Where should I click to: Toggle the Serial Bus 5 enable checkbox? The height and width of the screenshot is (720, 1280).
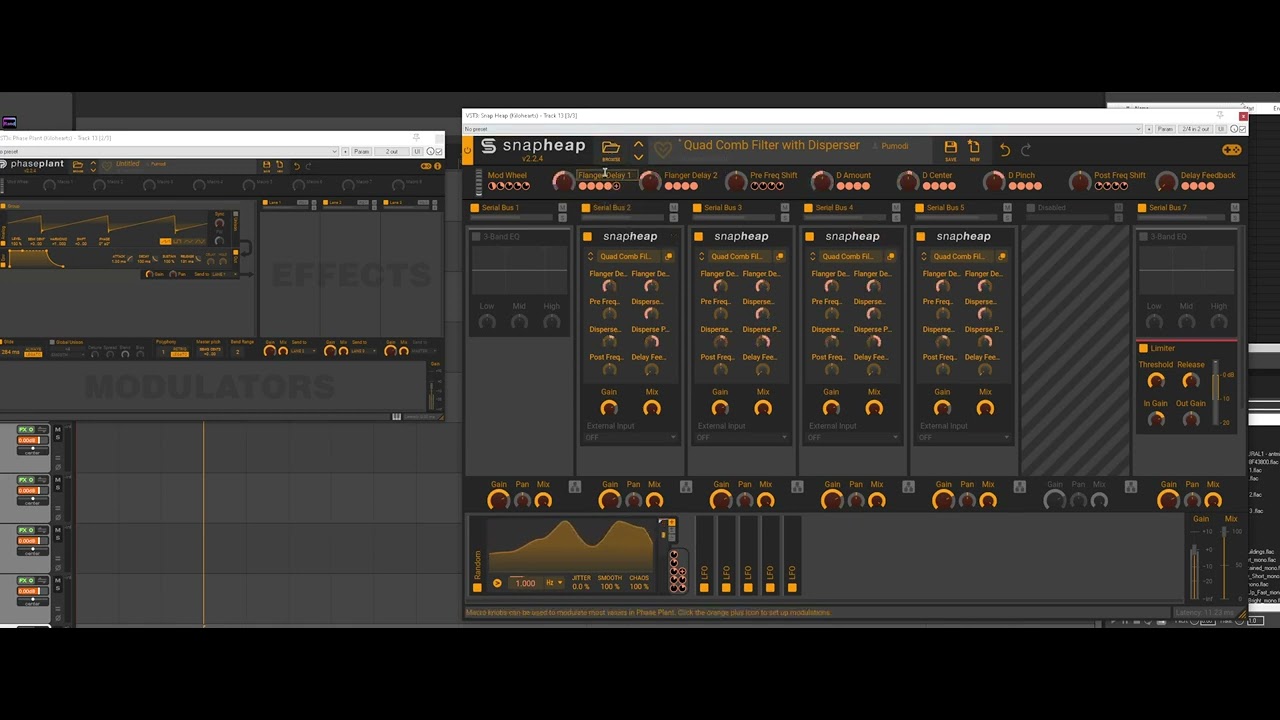(919, 208)
